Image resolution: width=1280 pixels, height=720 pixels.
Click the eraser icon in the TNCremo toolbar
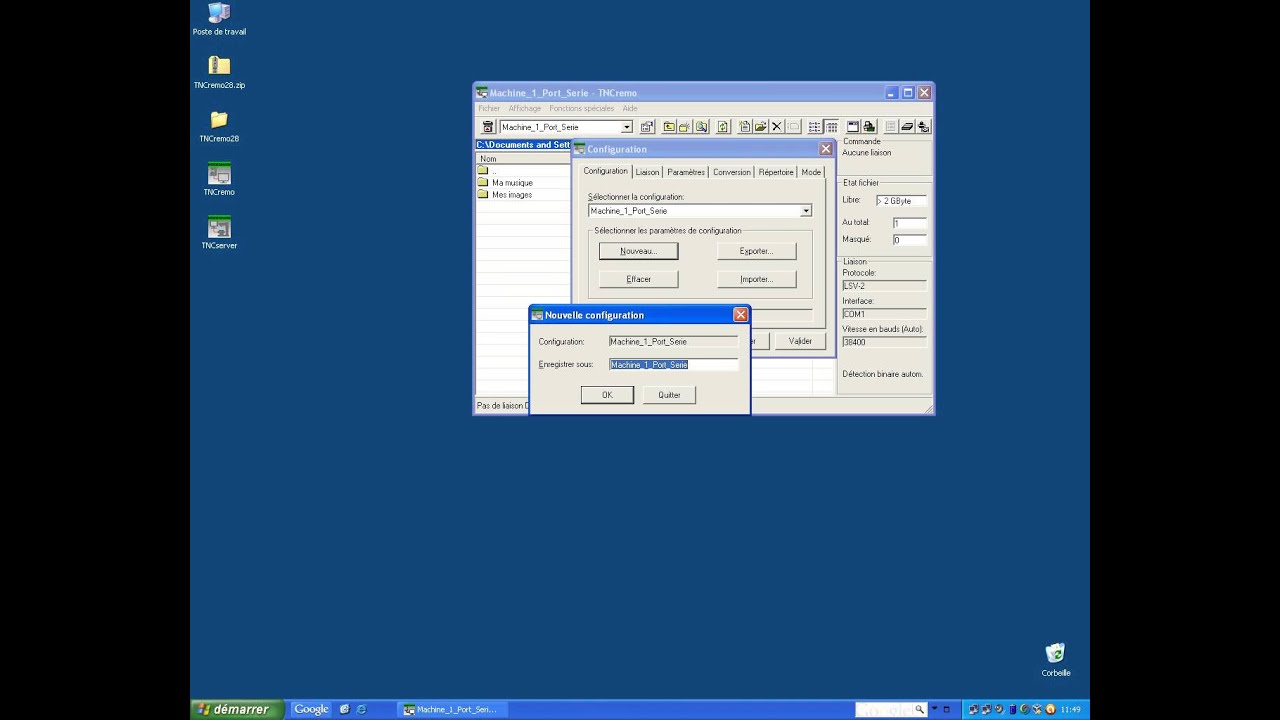coord(907,127)
